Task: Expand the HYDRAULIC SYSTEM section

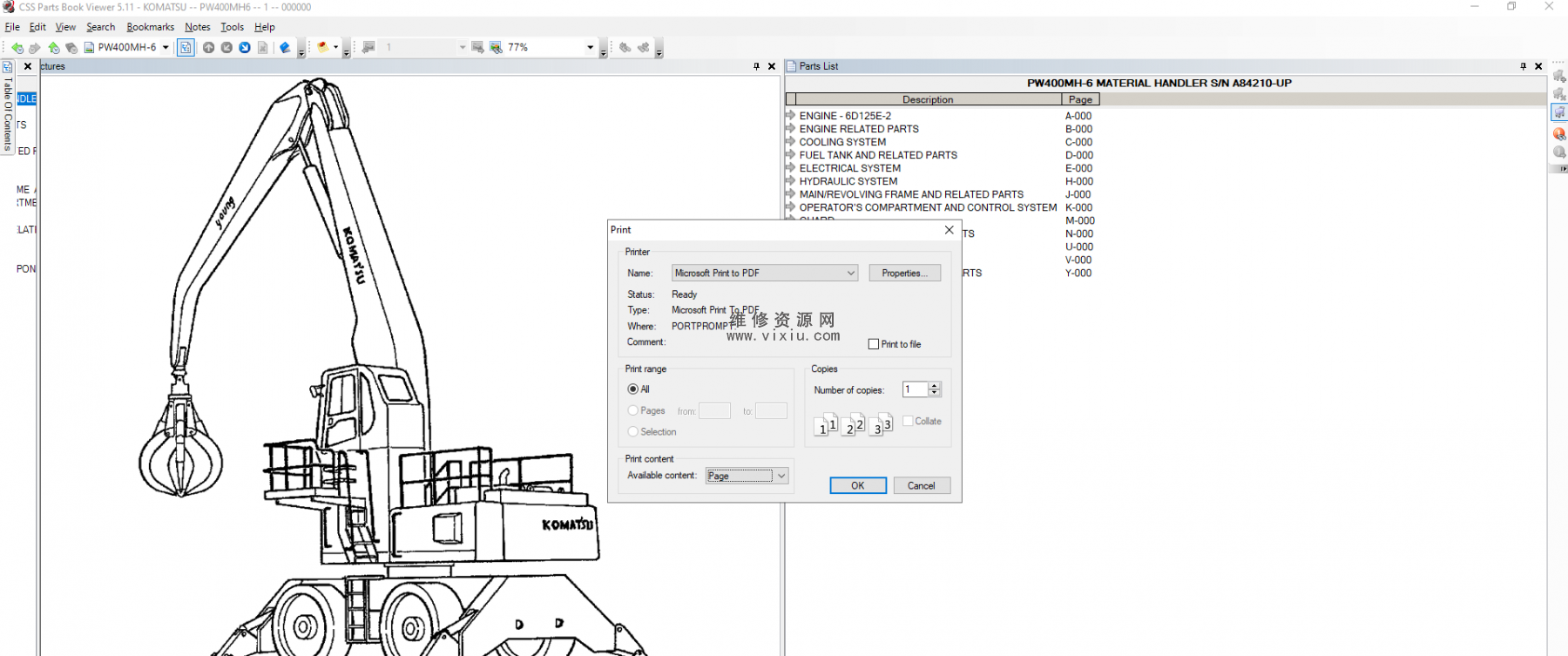Action: pyautogui.click(x=790, y=180)
